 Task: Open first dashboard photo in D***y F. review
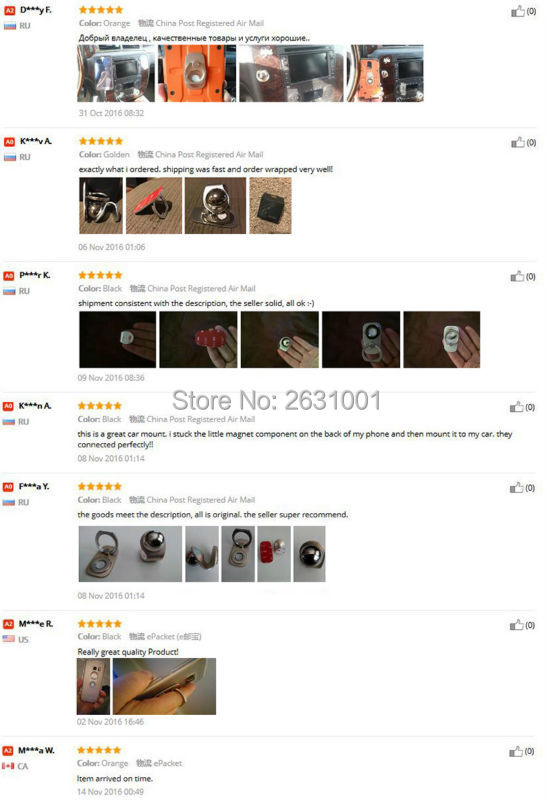point(116,73)
